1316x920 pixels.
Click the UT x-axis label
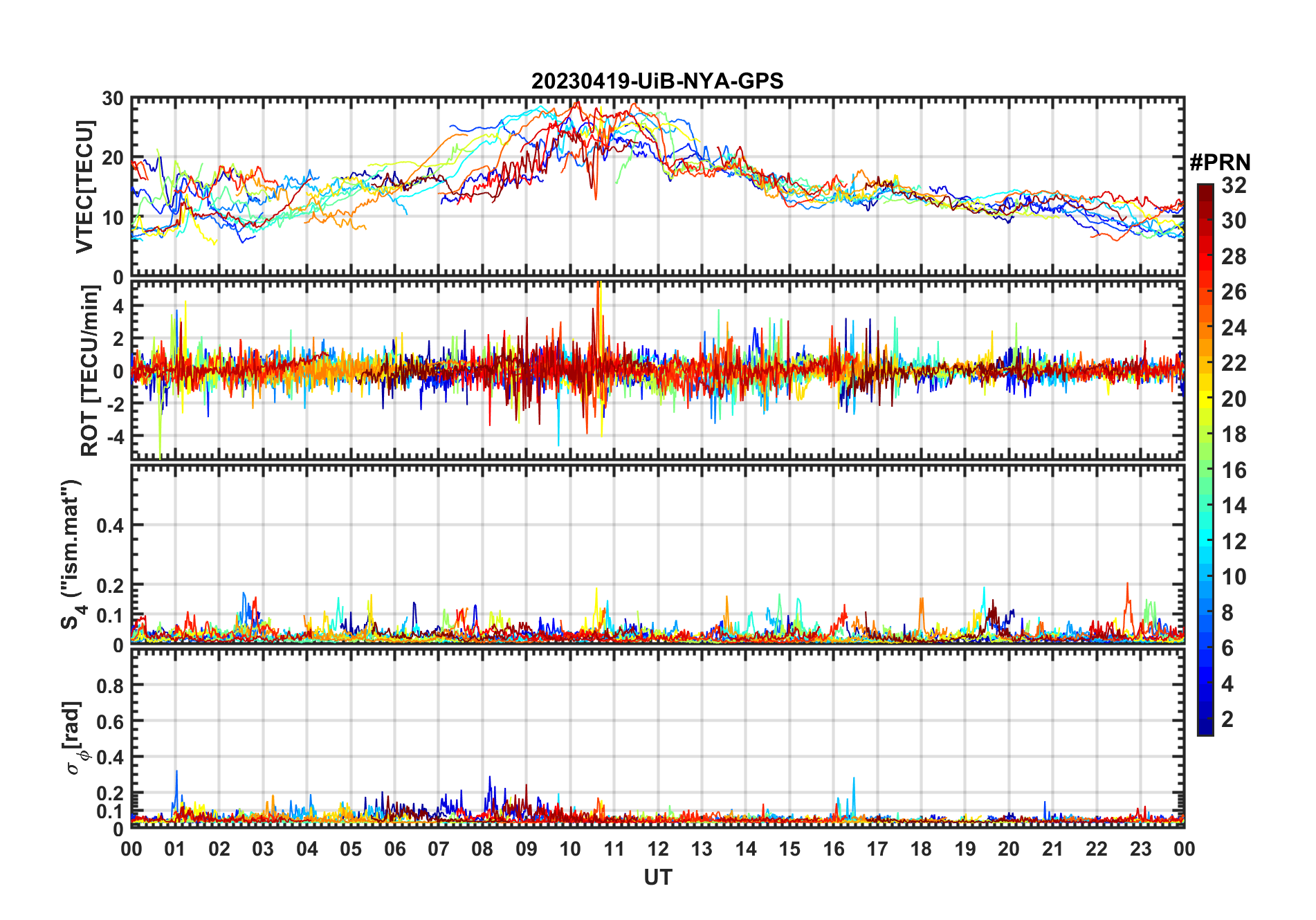pyautogui.click(x=658, y=878)
